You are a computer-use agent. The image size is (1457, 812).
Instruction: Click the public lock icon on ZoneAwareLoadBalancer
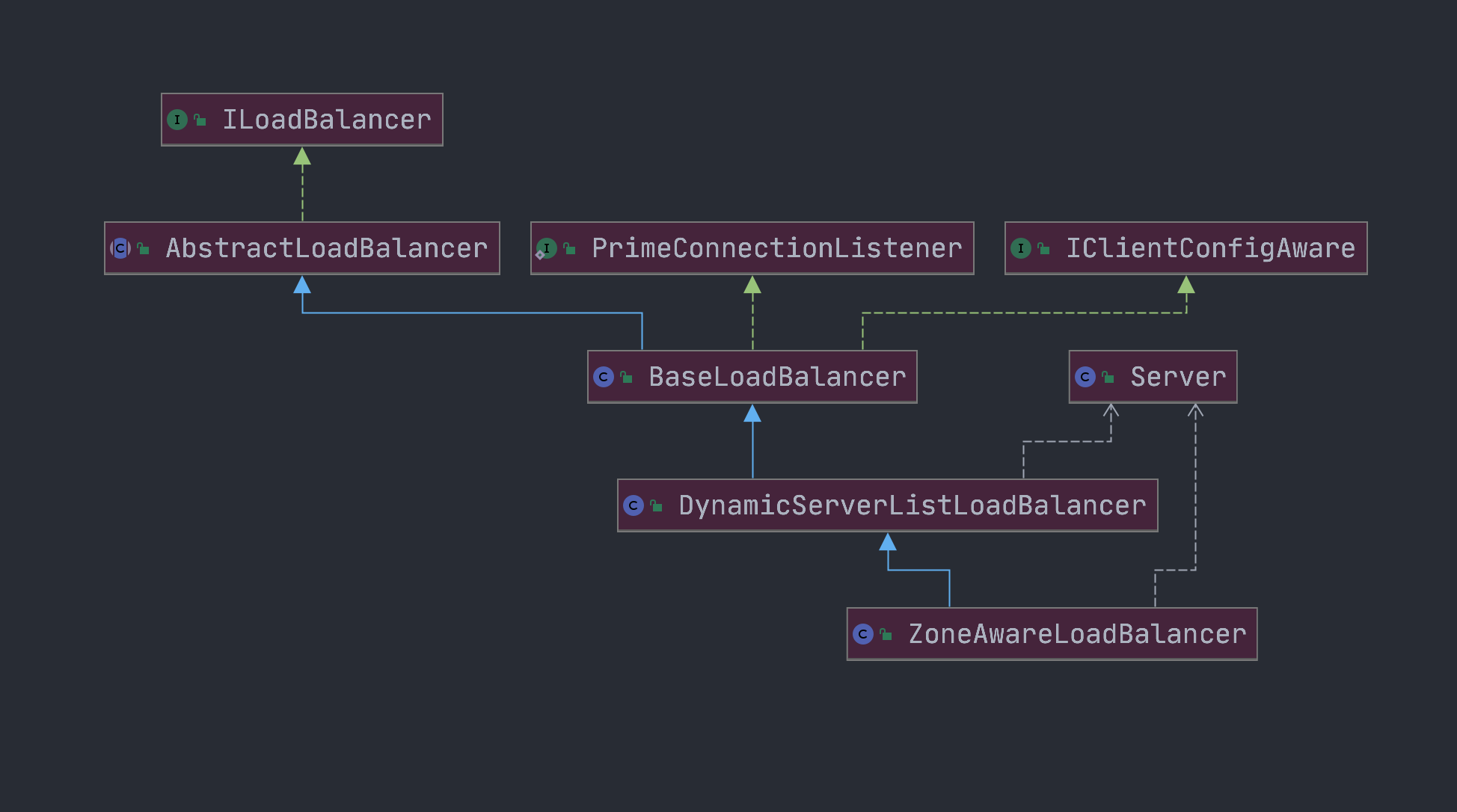(x=886, y=634)
